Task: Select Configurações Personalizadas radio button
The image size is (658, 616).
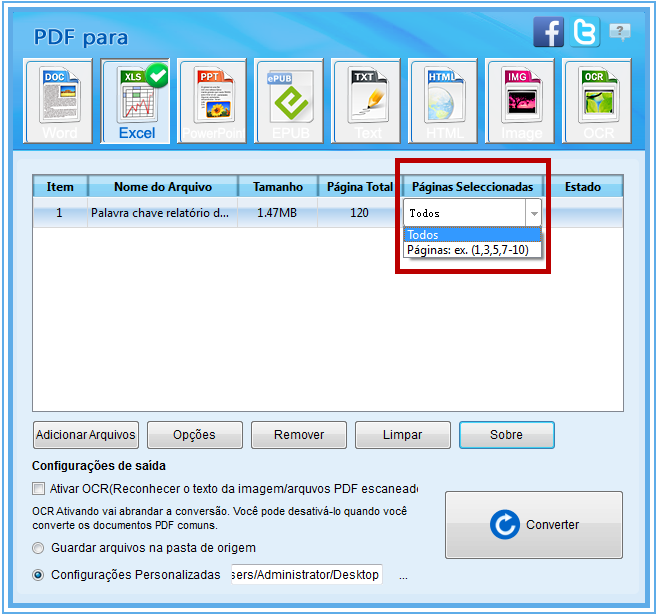Action: click(38, 575)
